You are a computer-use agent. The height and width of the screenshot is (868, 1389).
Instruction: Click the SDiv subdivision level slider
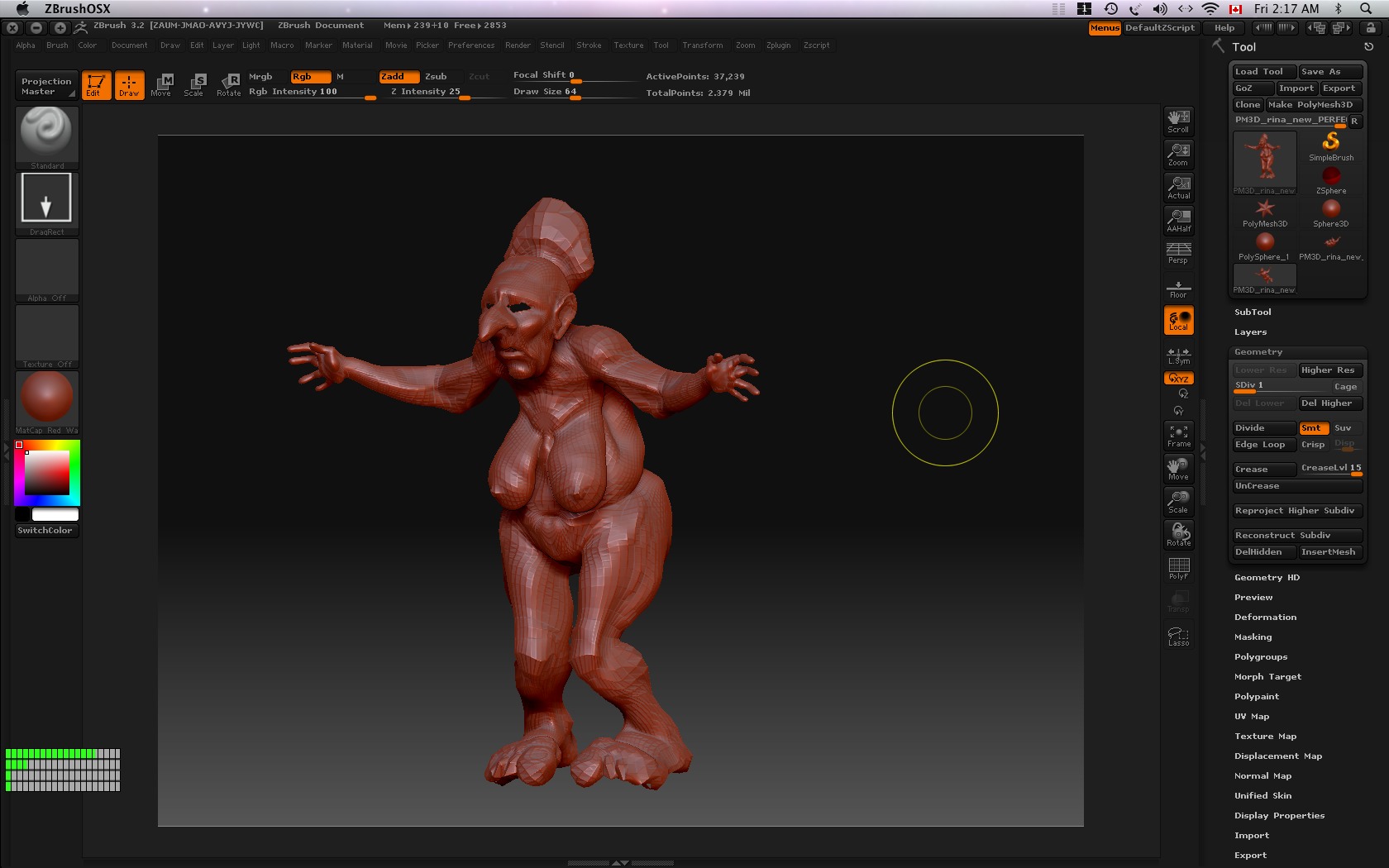tap(1282, 386)
